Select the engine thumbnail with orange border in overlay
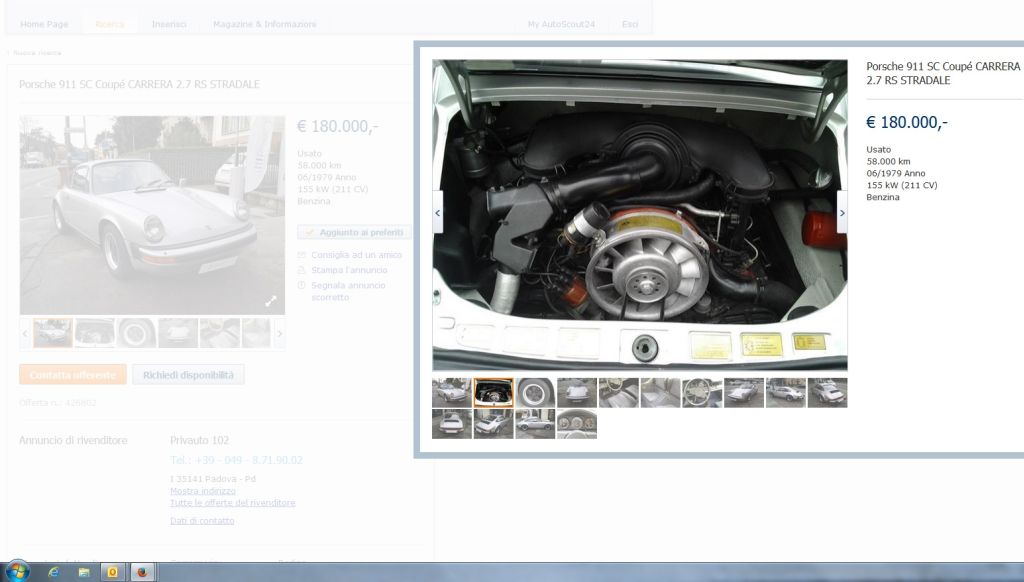The image size is (1024, 582). coord(493,393)
